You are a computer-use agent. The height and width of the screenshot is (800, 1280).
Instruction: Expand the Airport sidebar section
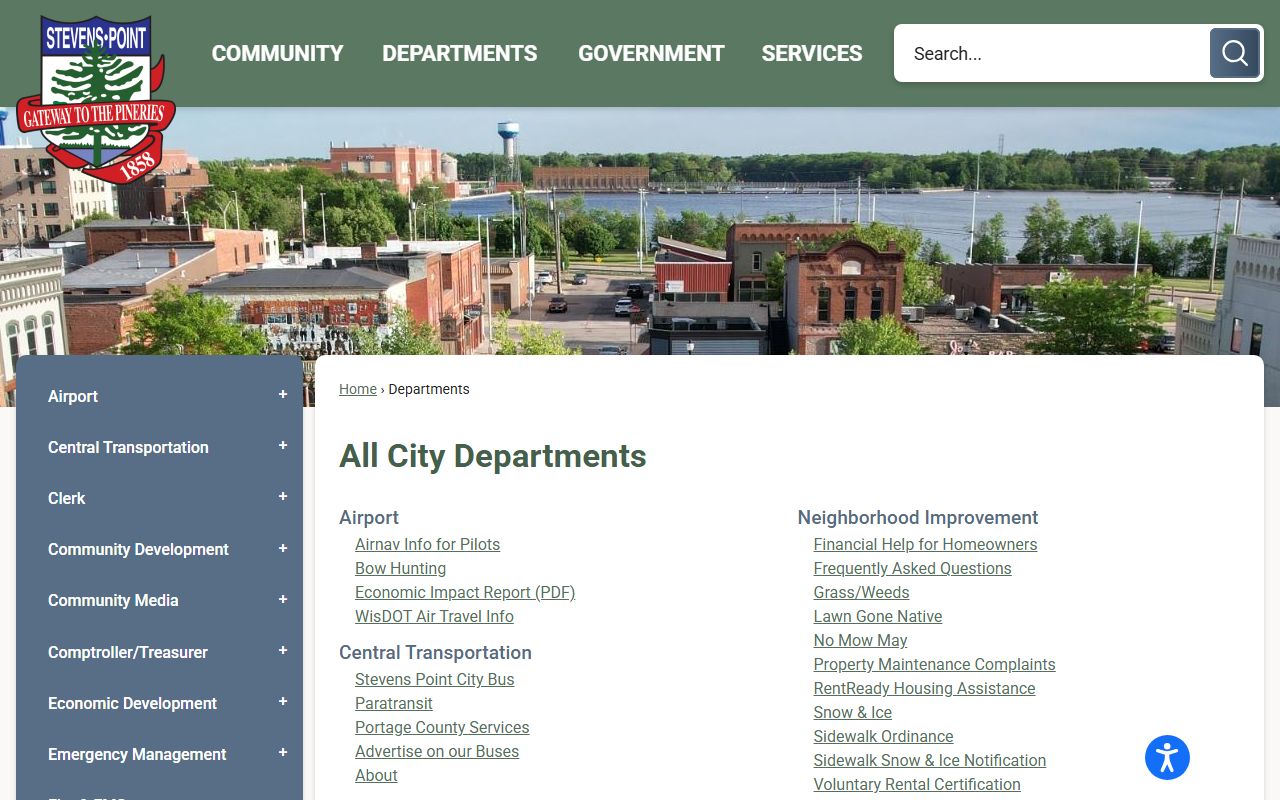[x=283, y=395]
